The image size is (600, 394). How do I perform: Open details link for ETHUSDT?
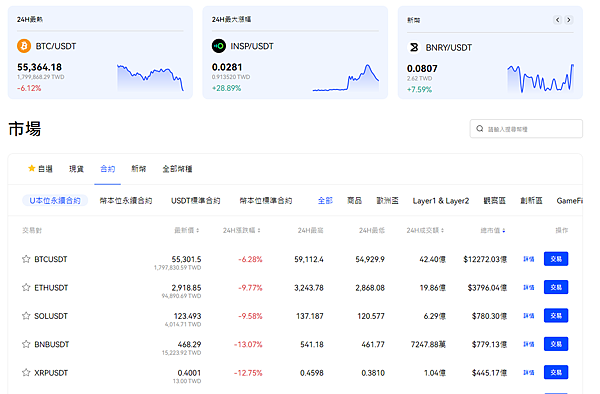click(529, 287)
